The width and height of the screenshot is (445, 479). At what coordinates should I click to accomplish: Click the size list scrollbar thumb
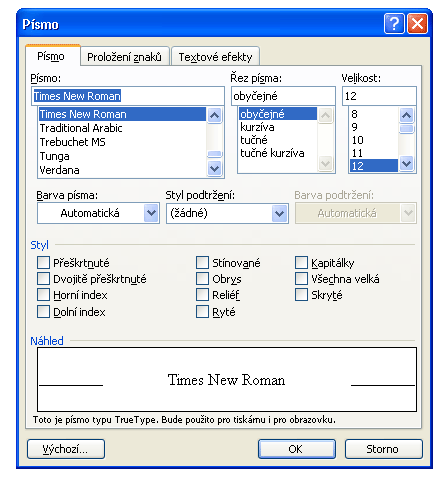tap(406, 129)
